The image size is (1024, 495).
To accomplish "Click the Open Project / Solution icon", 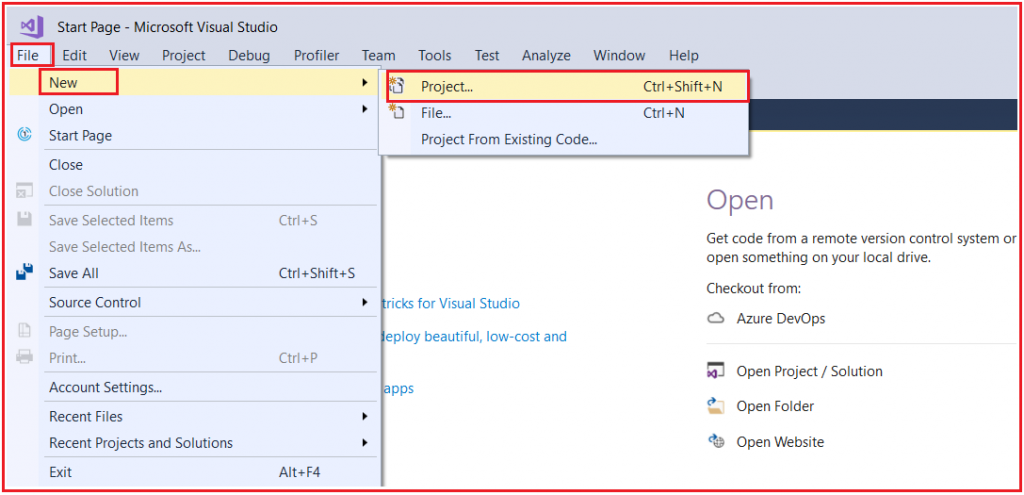I will pyautogui.click(x=716, y=371).
